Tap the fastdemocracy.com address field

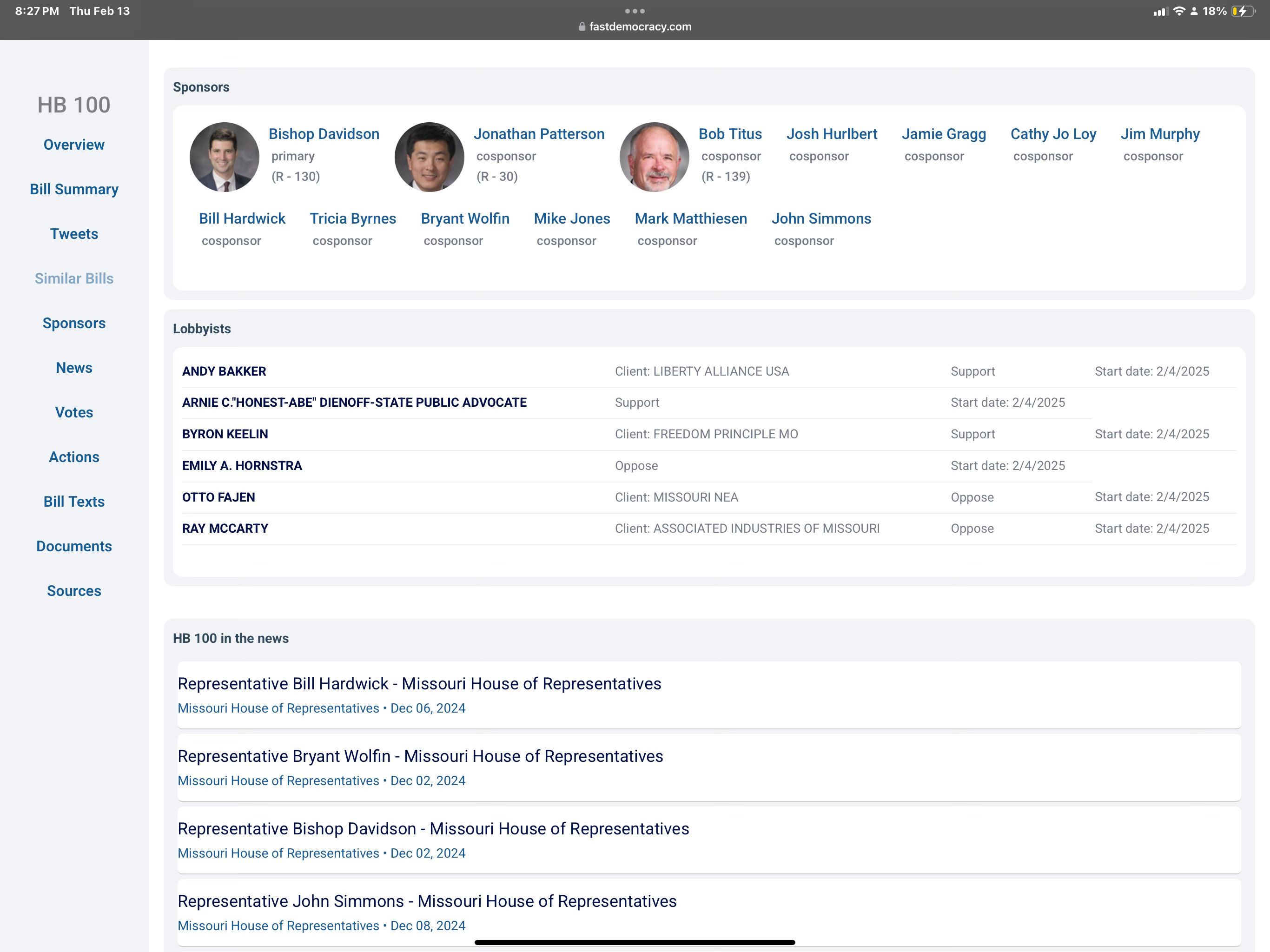tap(640, 26)
